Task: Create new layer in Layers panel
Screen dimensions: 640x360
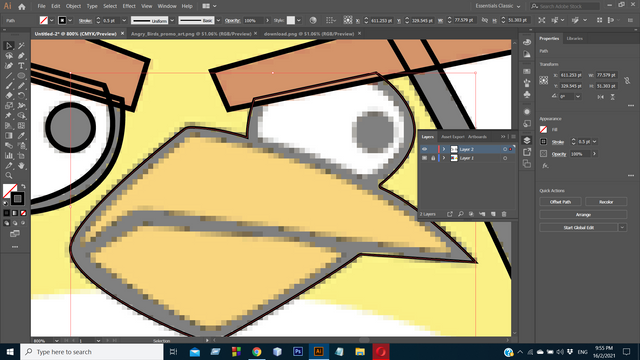Action: click(493, 214)
